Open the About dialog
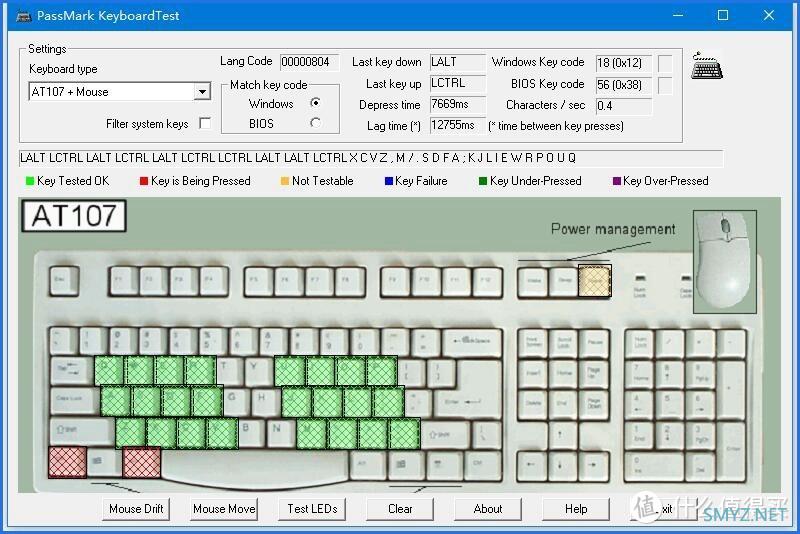 [x=488, y=509]
